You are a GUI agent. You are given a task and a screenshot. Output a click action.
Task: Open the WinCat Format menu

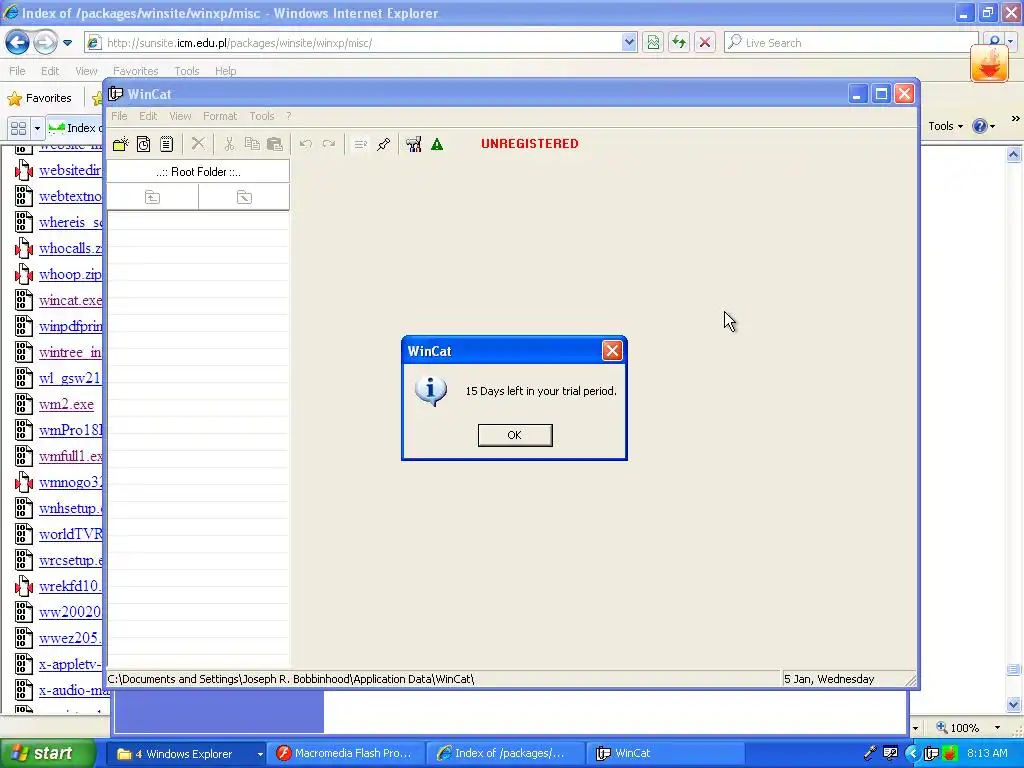tap(220, 116)
